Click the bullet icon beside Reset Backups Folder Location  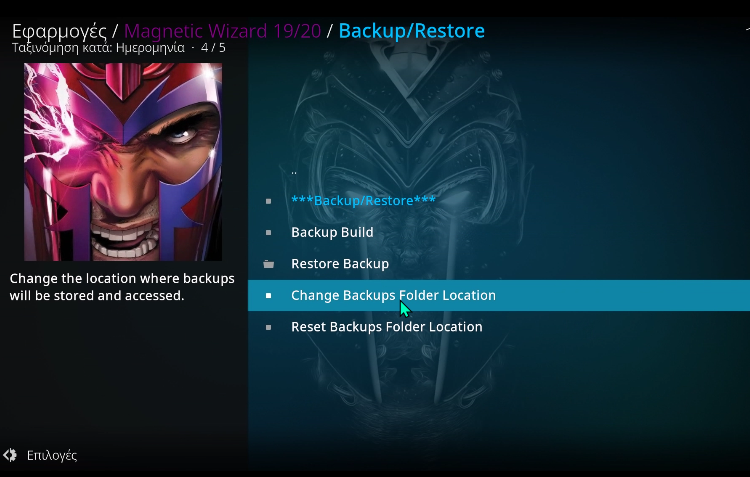tap(269, 327)
